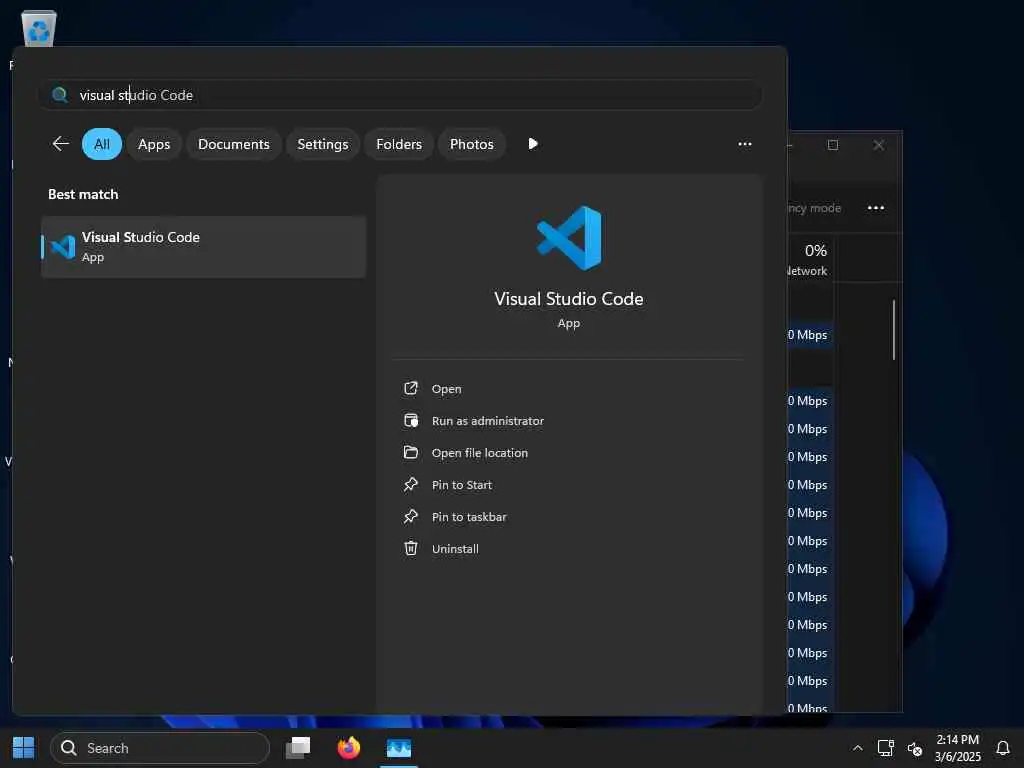Click the Pin to Start pin icon
The height and width of the screenshot is (768, 1024).
click(x=411, y=484)
